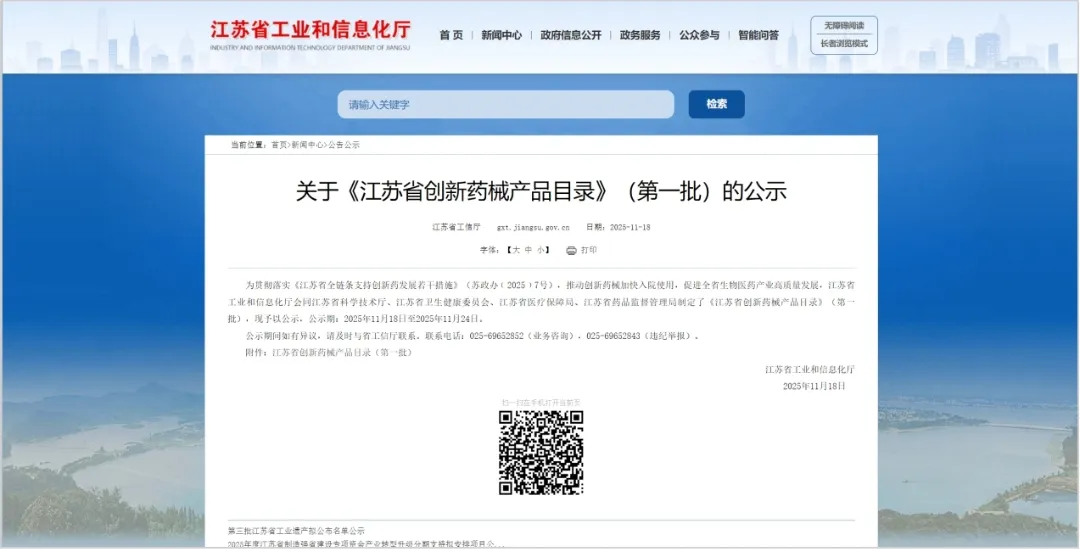
Task: Set font size to 大
Action: (x=516, y=251)
